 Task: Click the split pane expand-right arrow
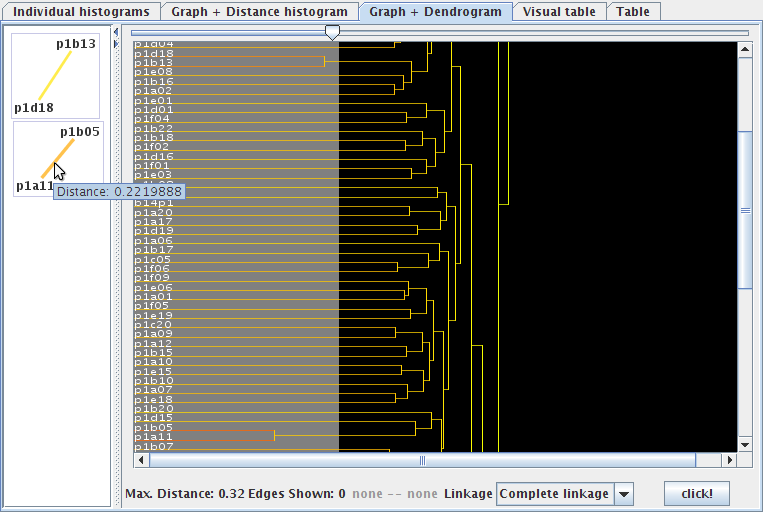point(117,43)
